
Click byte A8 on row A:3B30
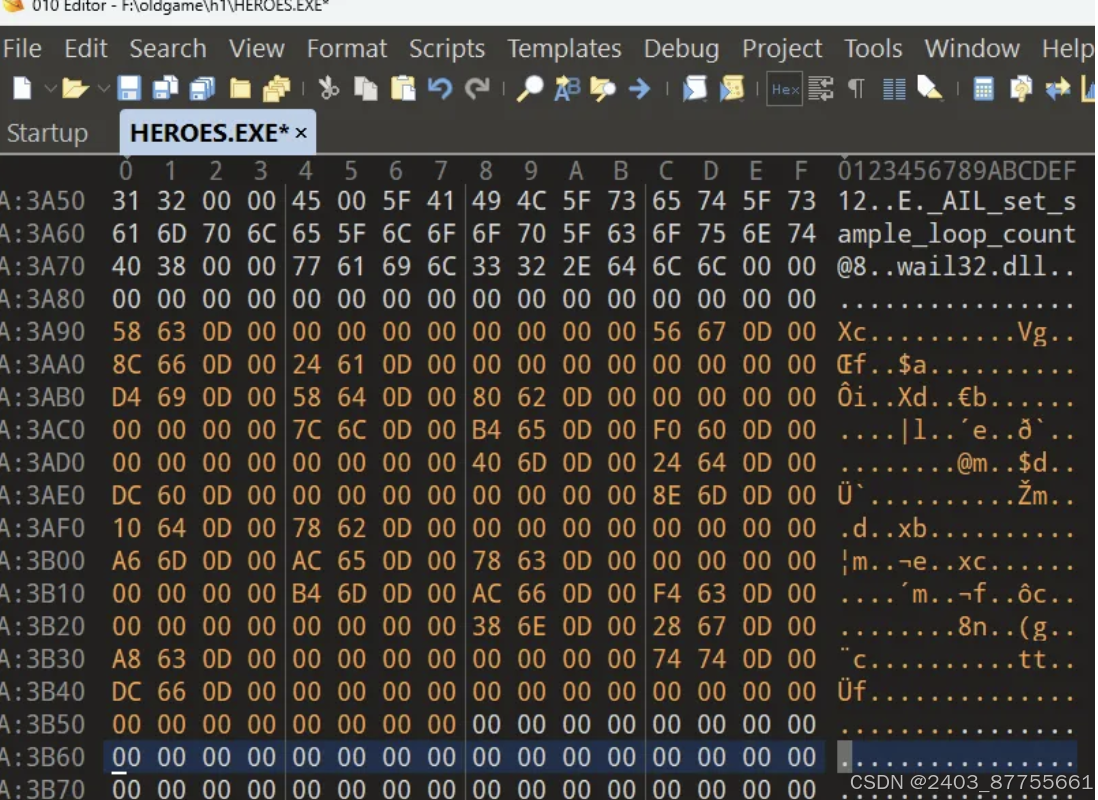126,658
